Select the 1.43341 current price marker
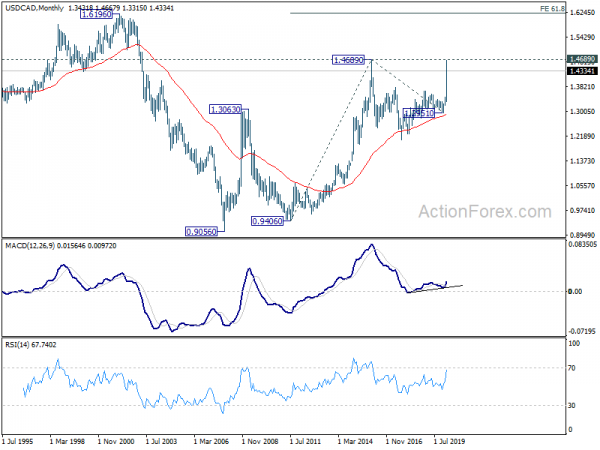Screen dimensions: 600x450 pyautogui.click(x=582, y=71)
